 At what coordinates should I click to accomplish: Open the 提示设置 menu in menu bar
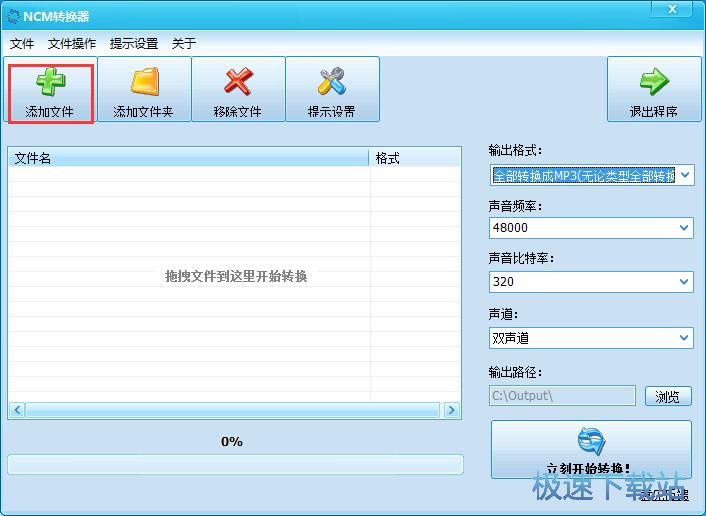pos(134,44)
